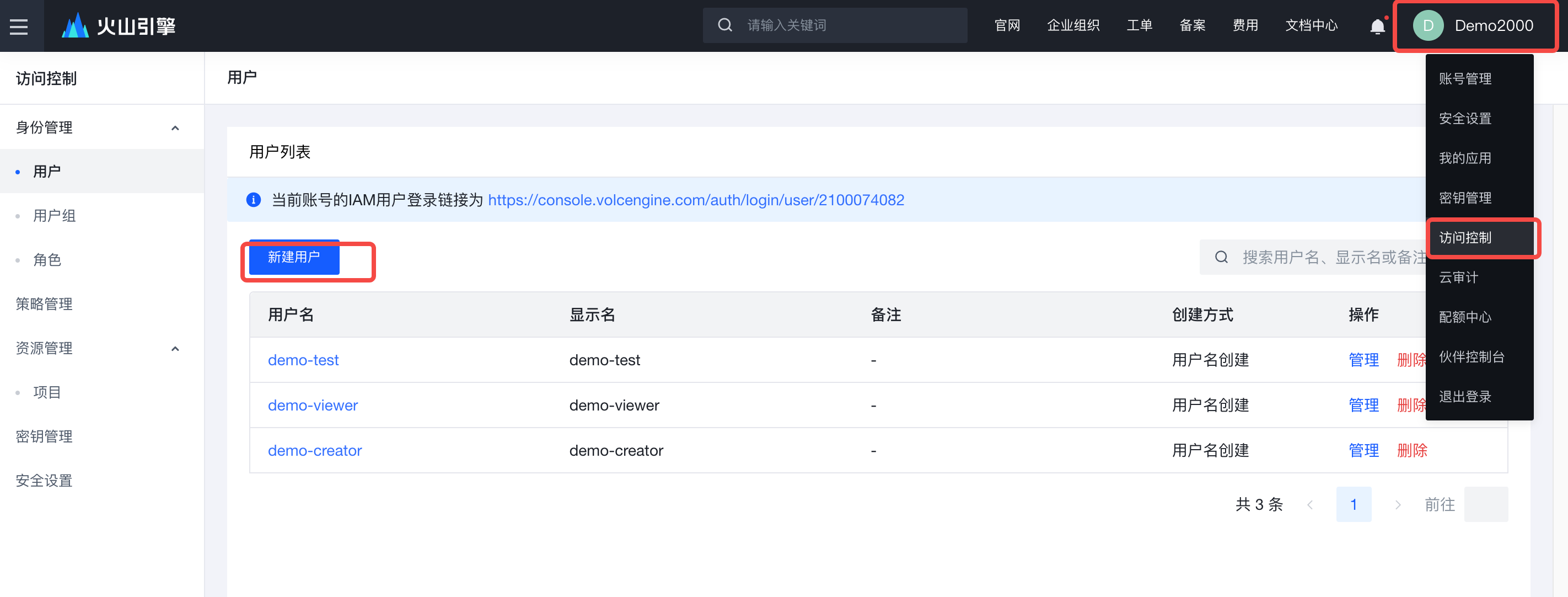This screenshot has width=1568, height=597.
Task: Click the 显示名 column header
Action: pyautogui.click(x=592, y=315)
